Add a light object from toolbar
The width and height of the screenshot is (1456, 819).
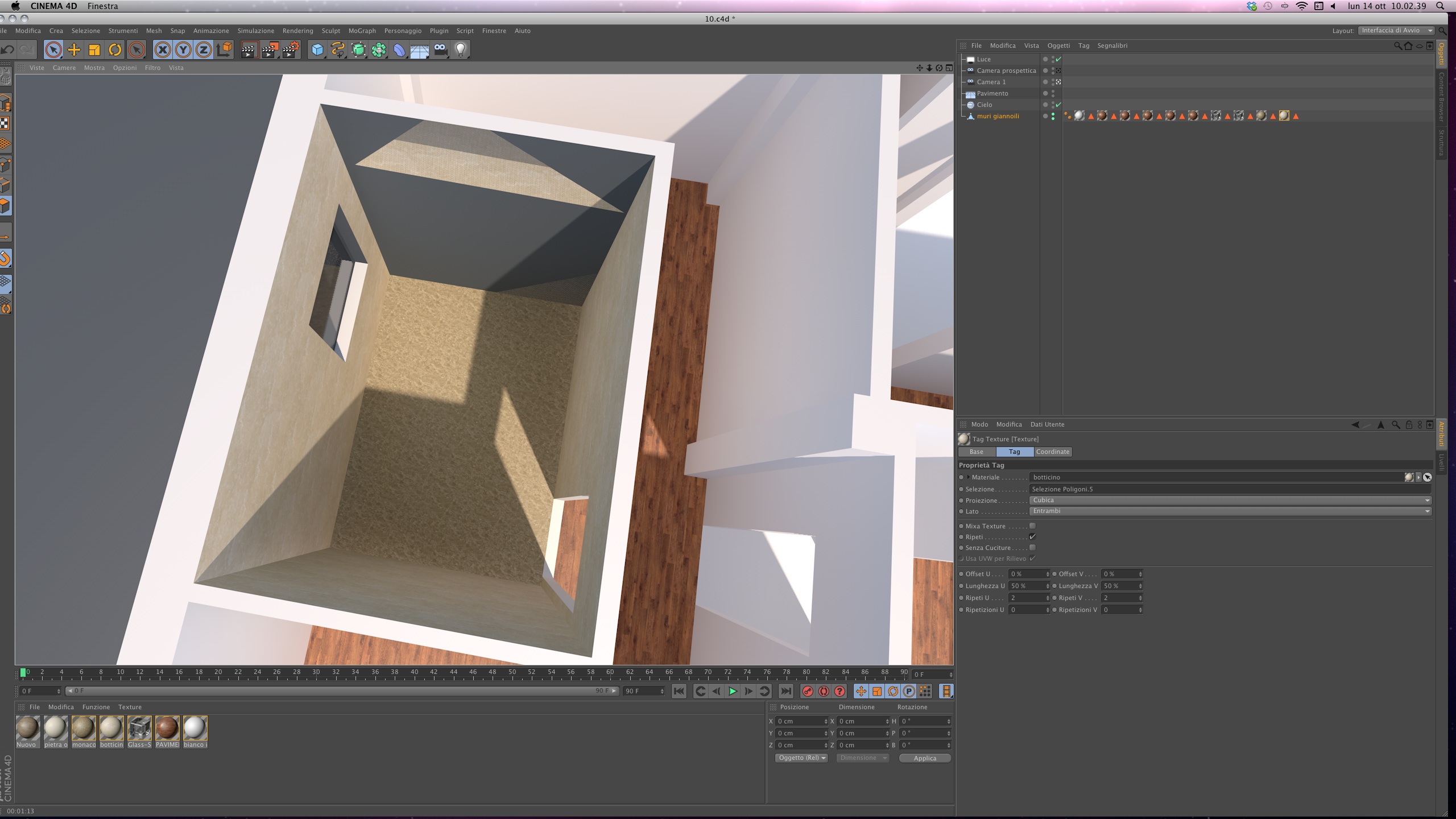[461, 50]
